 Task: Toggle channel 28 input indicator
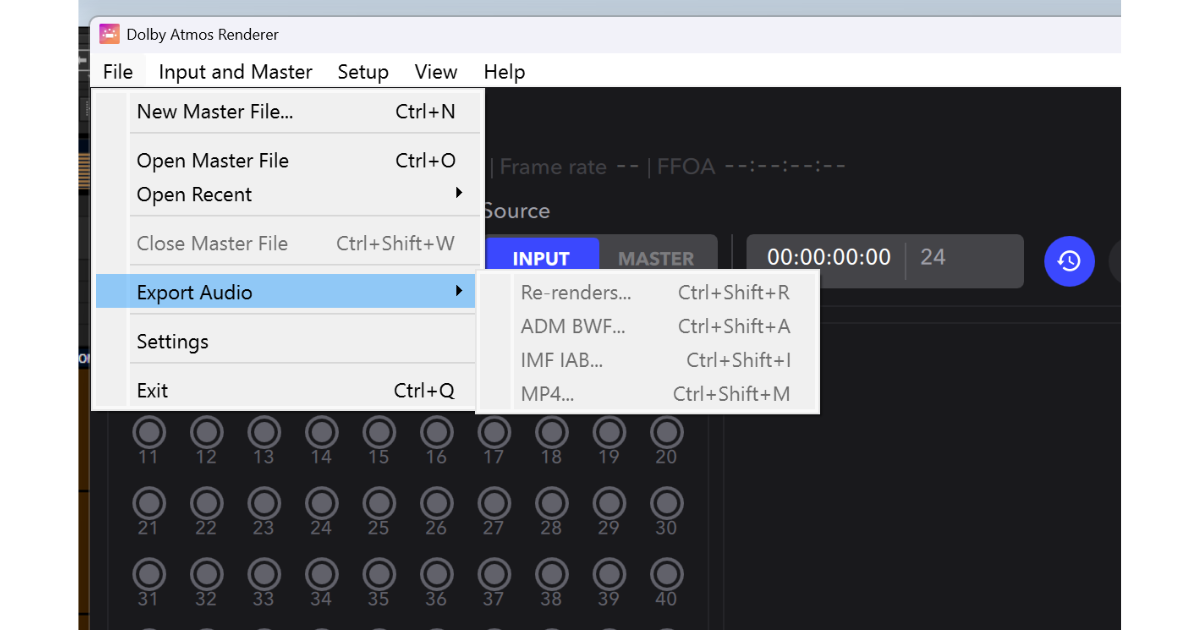[551, 502]
